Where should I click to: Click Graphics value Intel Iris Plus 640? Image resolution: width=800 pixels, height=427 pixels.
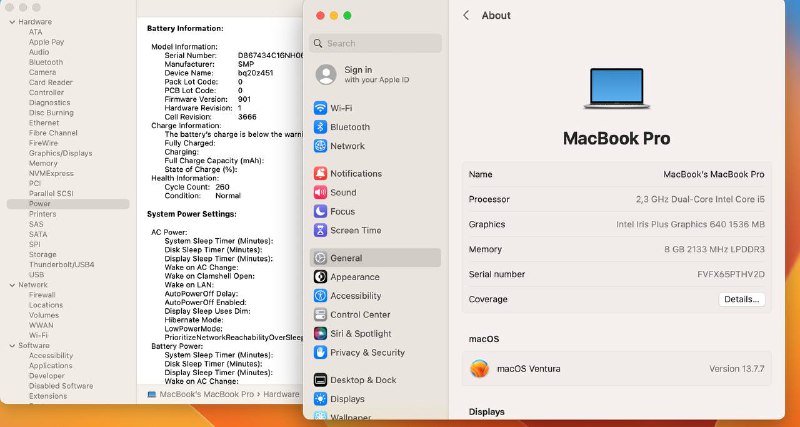click(690, 224)
